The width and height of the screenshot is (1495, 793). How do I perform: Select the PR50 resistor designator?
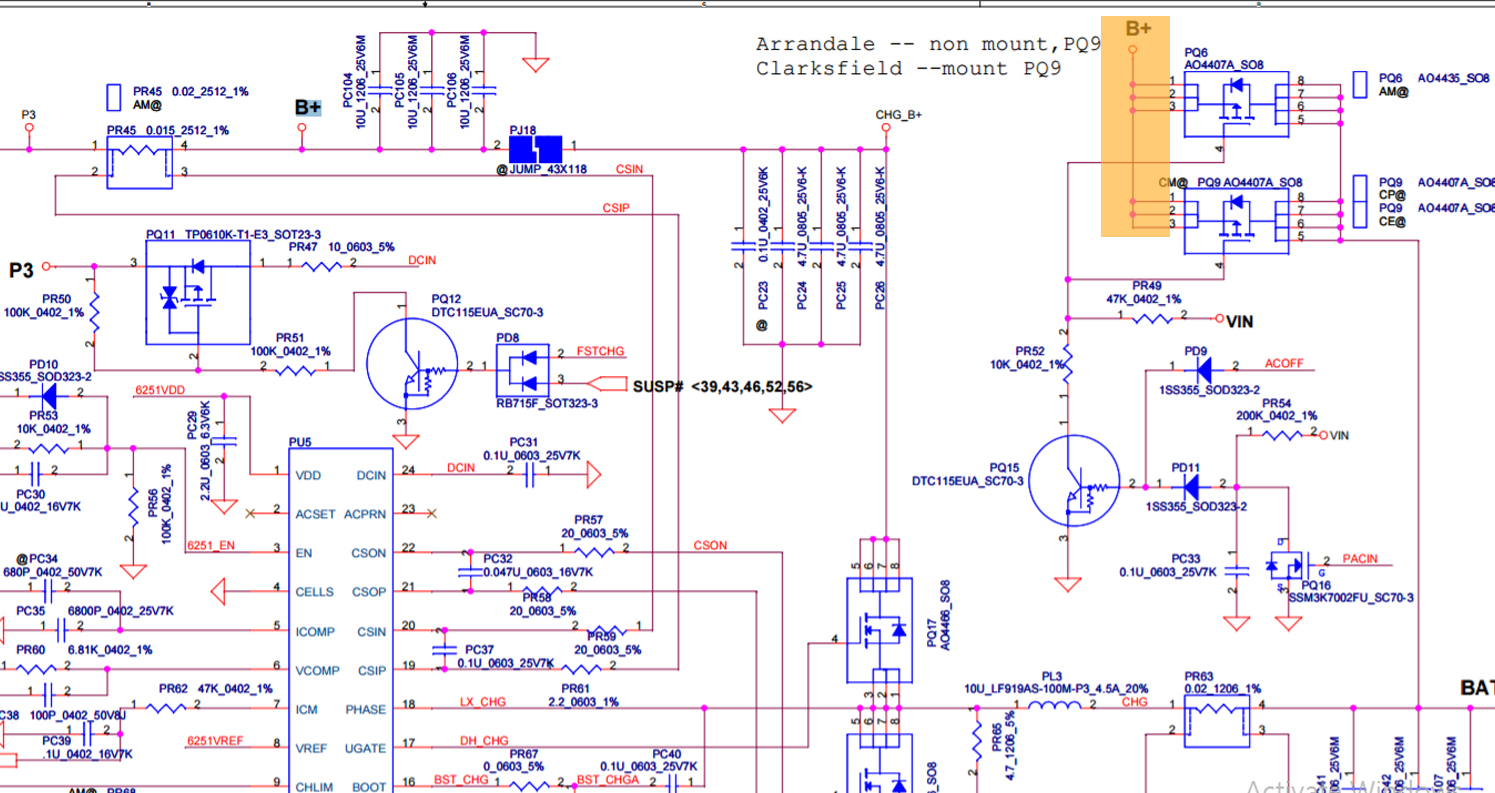[x=57, y=299]
